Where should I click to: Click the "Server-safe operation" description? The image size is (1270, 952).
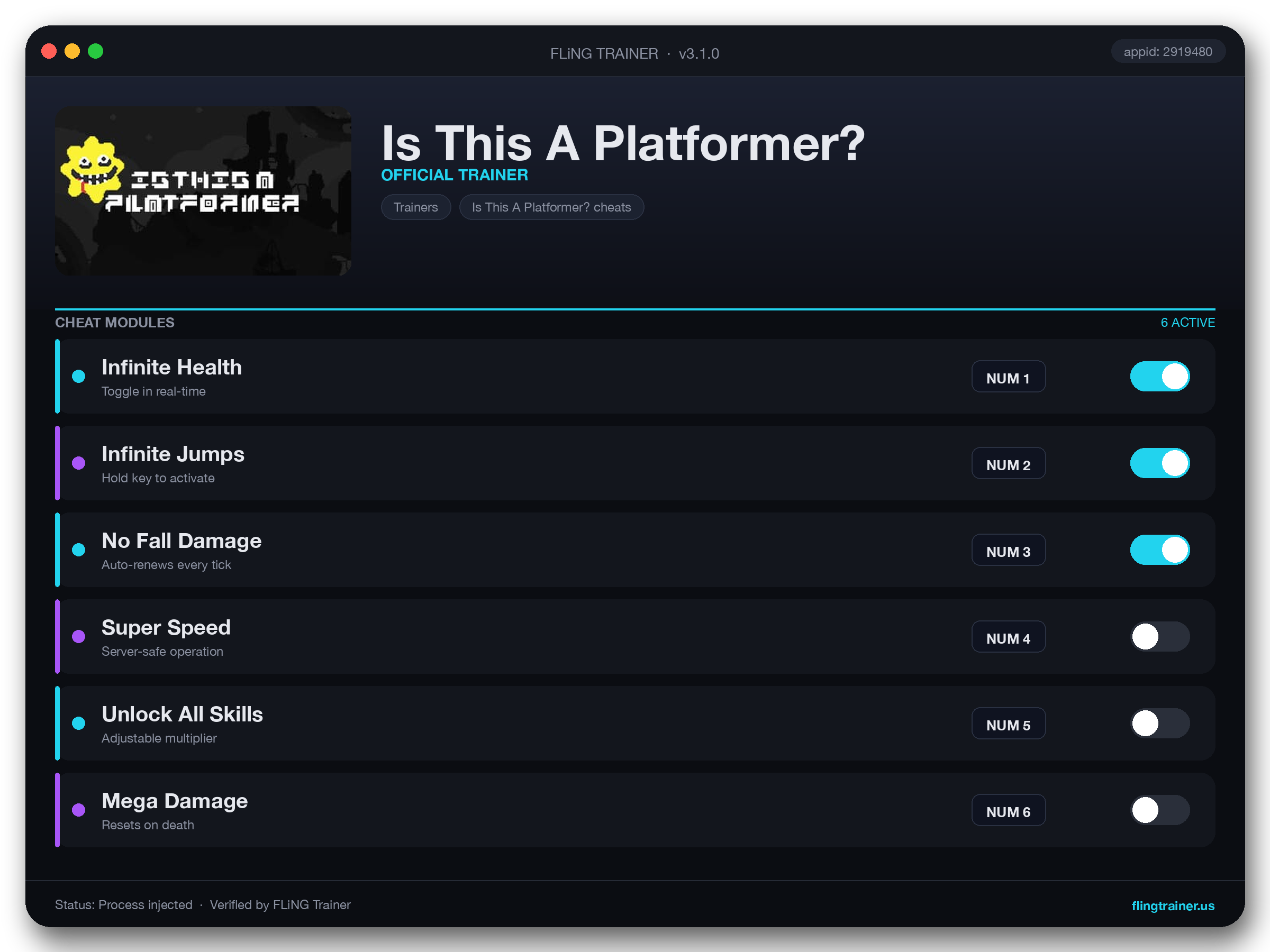pos(162,651)
